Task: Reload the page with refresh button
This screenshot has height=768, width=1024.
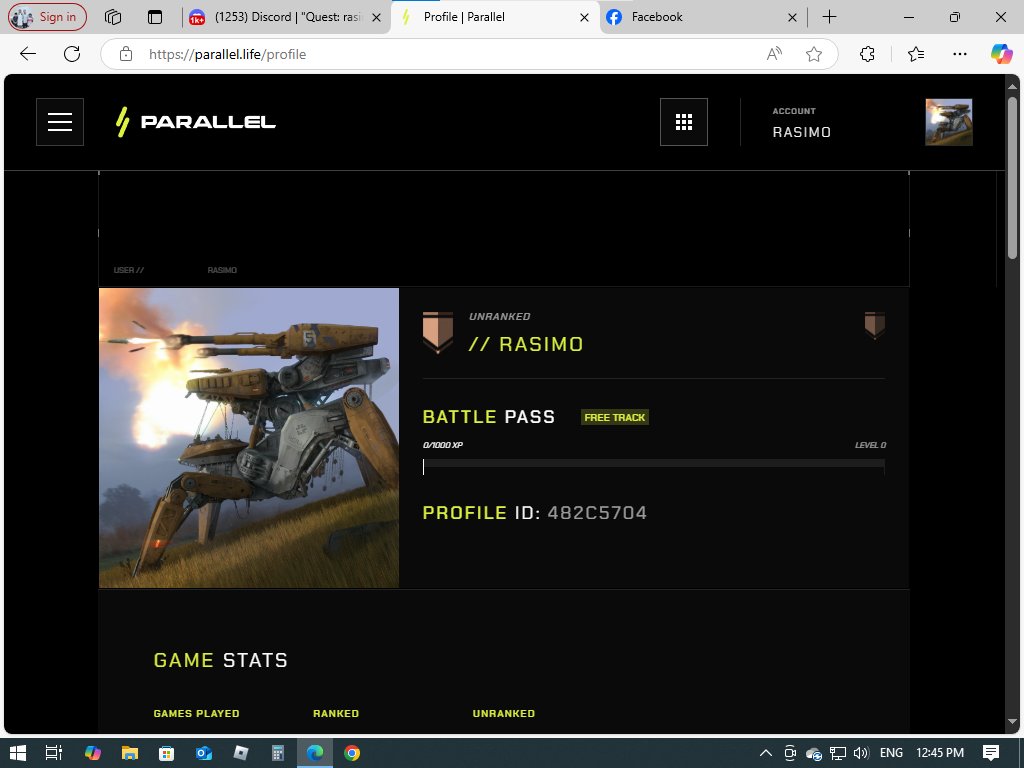Action: [x=72, y=54]
